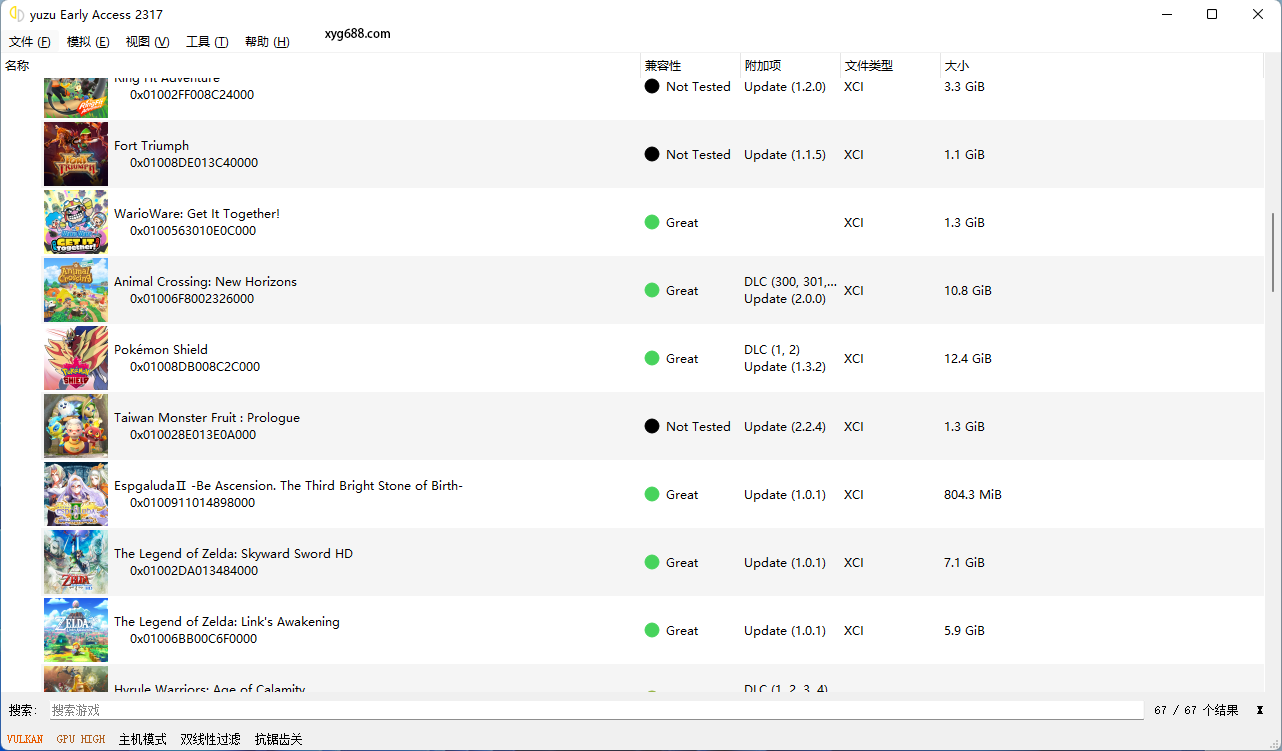
Task: Click the 10.8 GiB size value
Action: click(x=968, y=291)
